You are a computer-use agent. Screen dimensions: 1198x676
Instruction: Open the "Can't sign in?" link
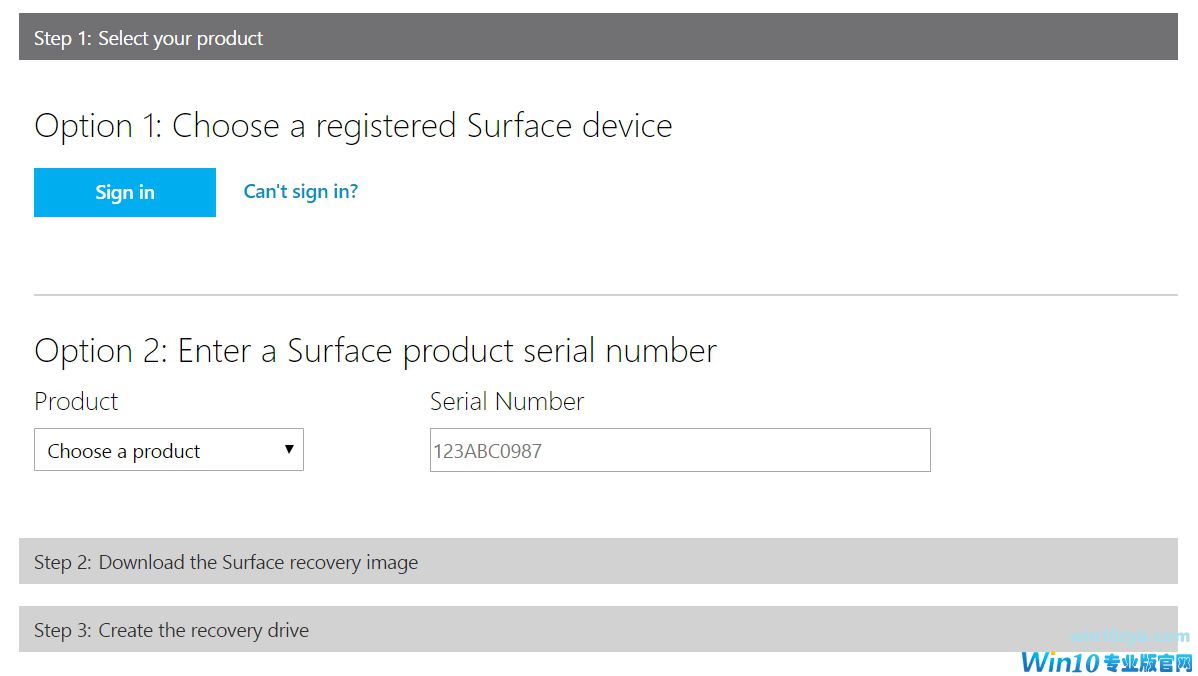tap(301, 191)
